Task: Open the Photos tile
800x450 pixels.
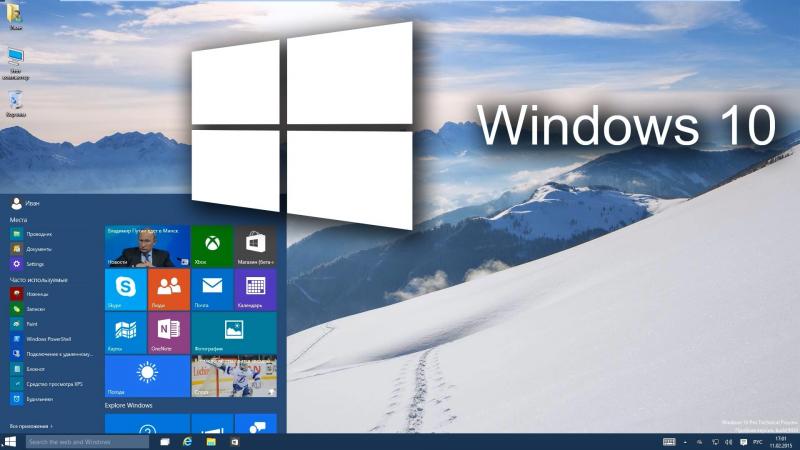Action: tap(234, 333)
